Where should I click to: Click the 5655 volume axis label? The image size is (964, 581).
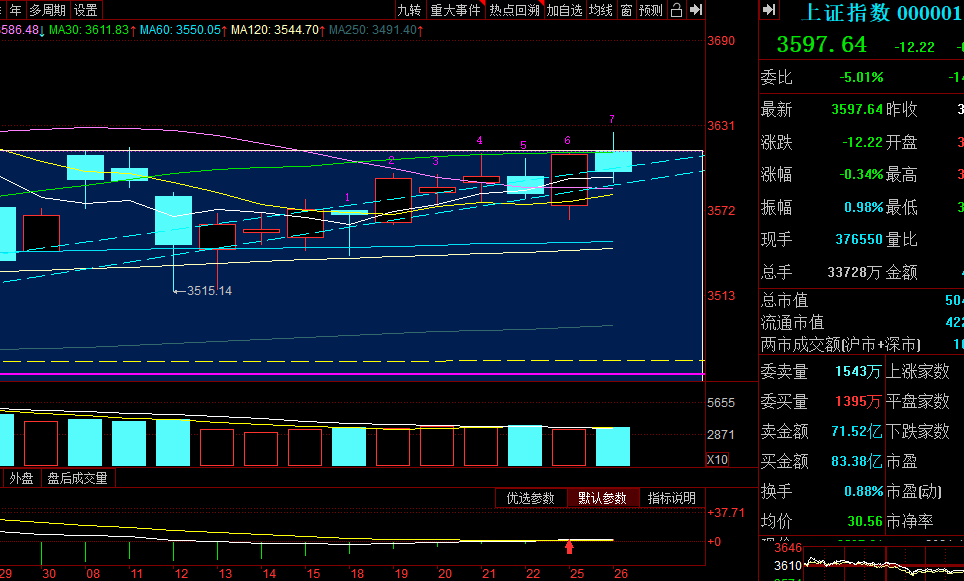(x=721, y=403)
